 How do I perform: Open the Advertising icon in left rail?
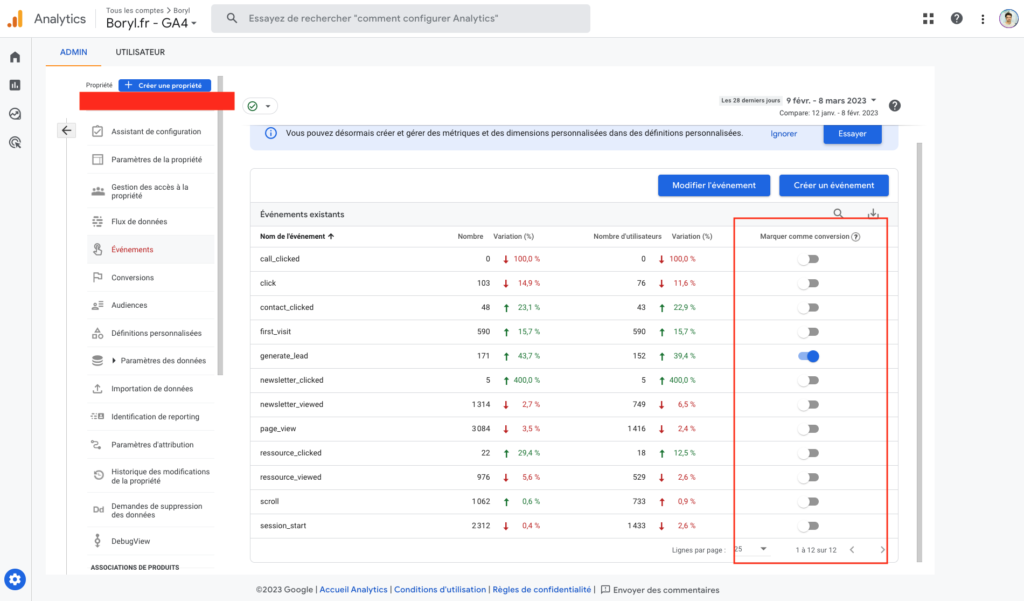[x=15, y=142]
